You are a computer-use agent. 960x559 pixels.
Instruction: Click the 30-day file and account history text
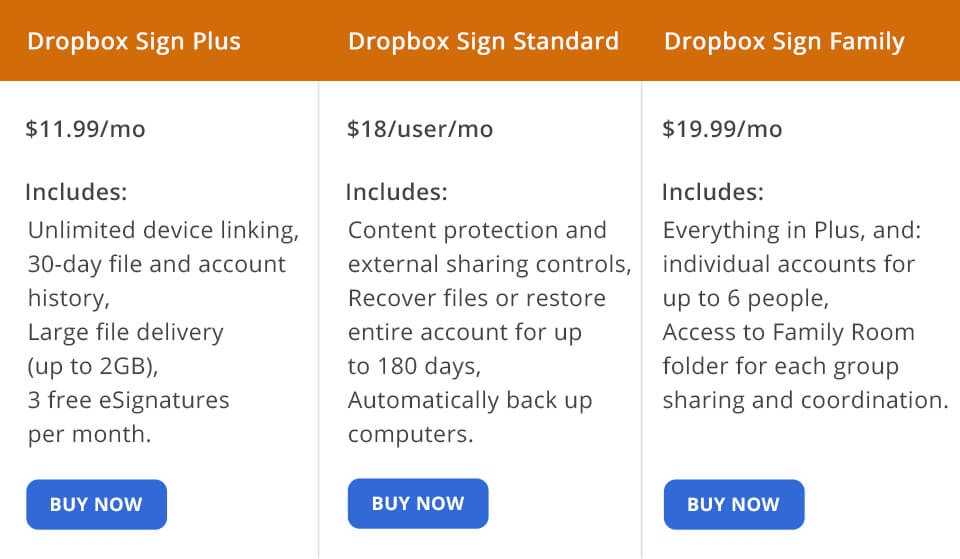(x=157, y=265)
